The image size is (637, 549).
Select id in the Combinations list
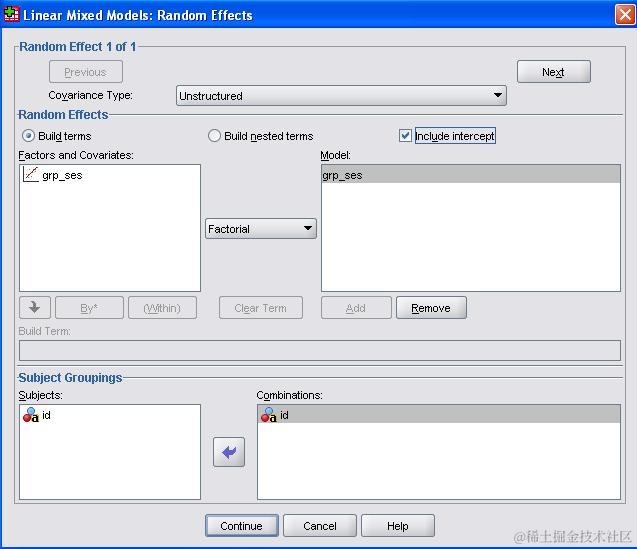pyautogui.click(x=439, y=415)
